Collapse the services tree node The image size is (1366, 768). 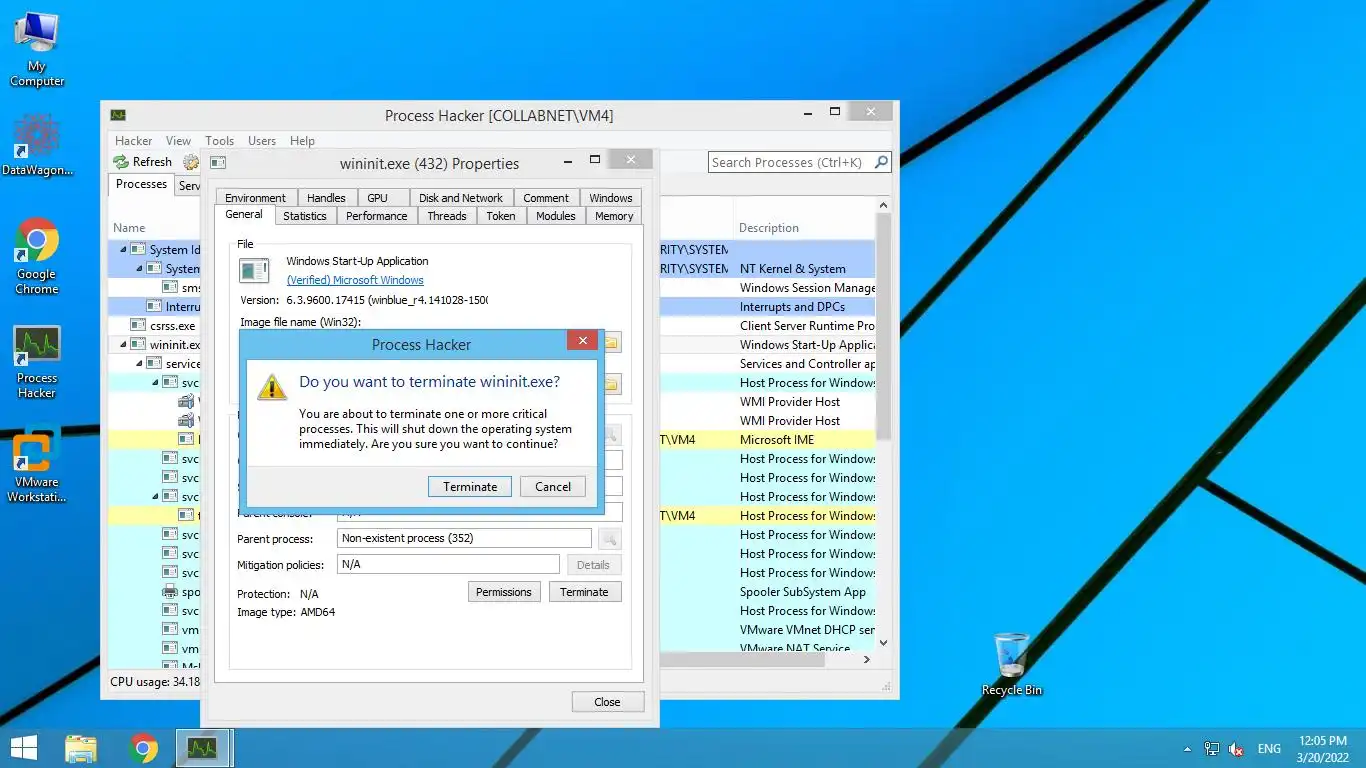point(140,364)
